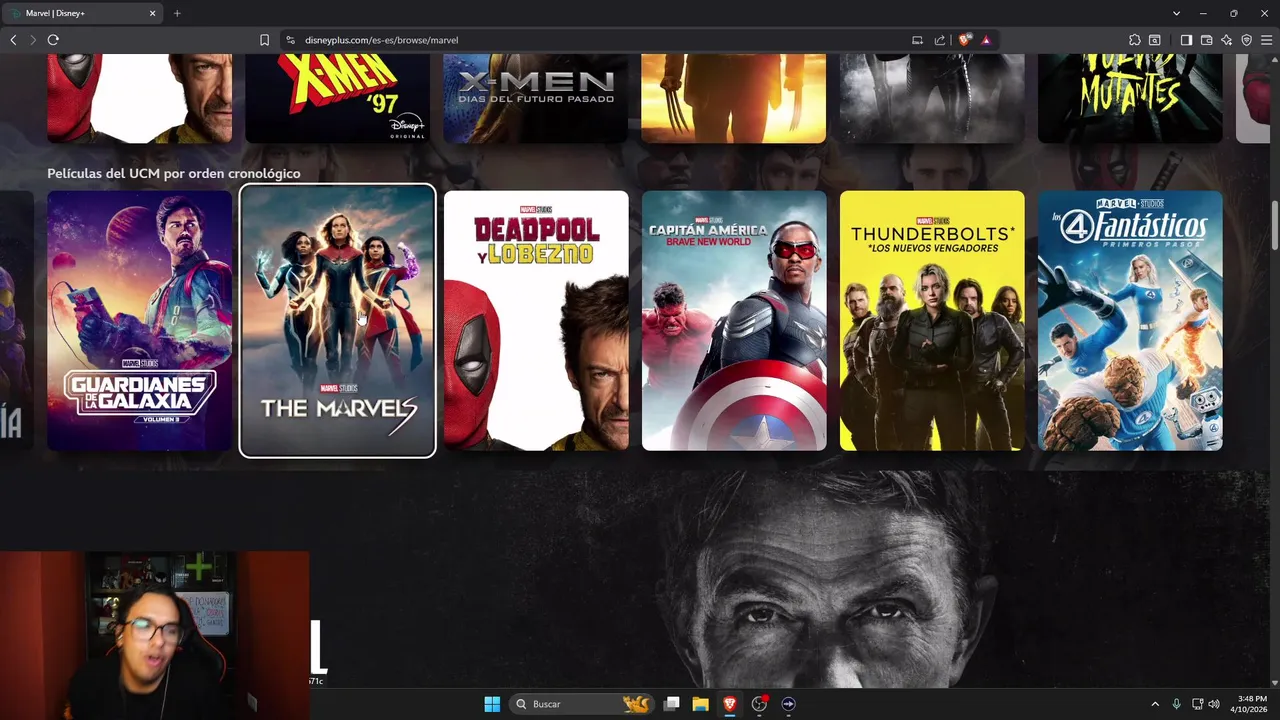Open the Brave VPN shield icon
1280x720 pixels.
click(x=1246, y=40)
